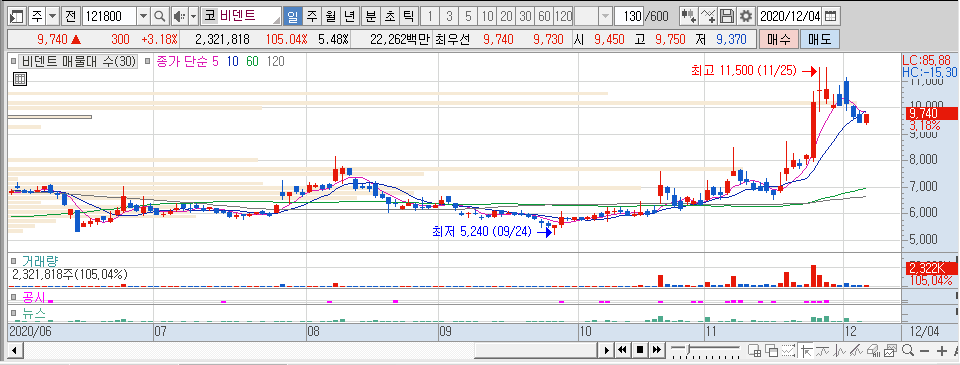Click the panel layout icon at toolbar start
This screenshot has height=365, width=960.
(x=18, y=16)
